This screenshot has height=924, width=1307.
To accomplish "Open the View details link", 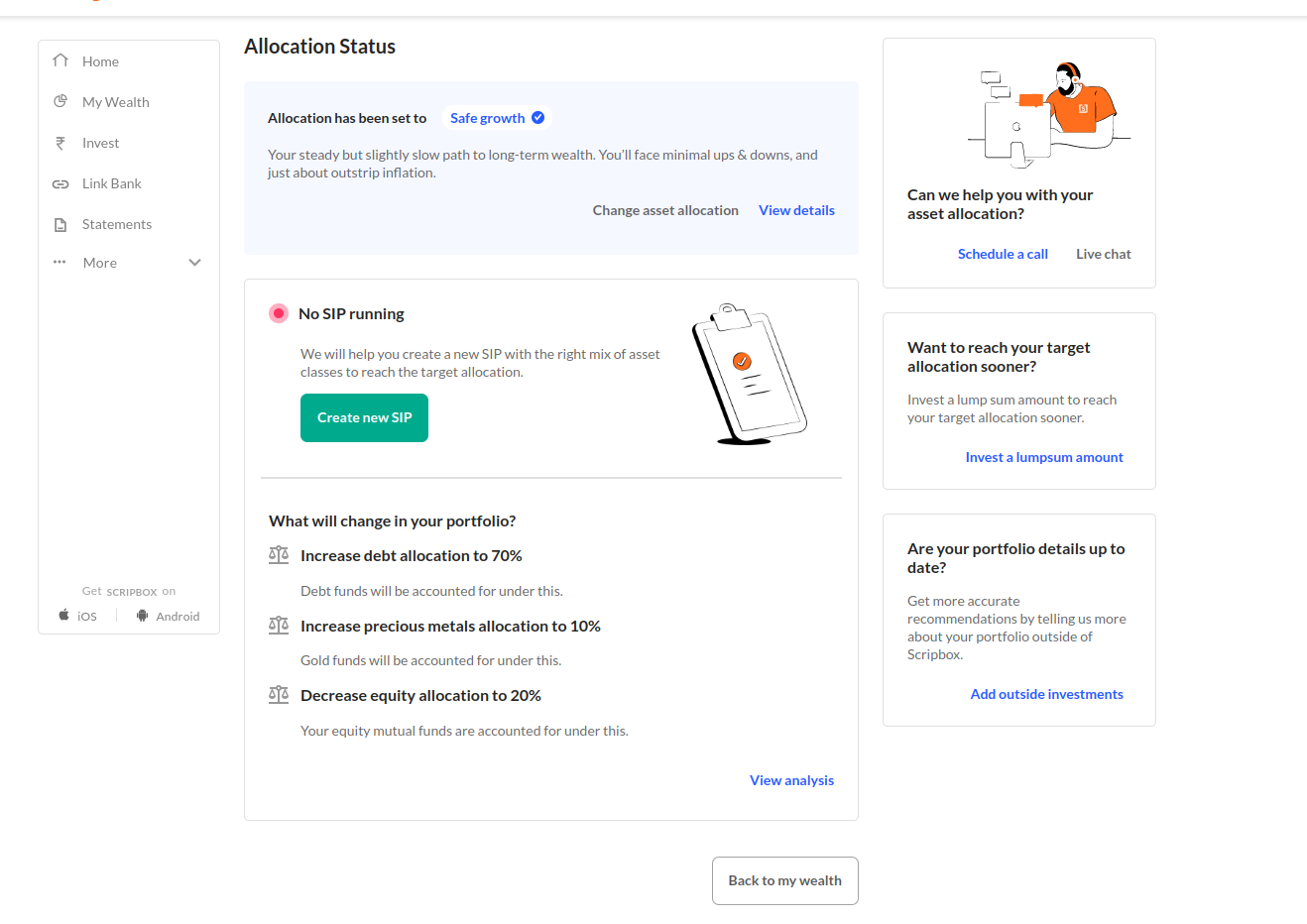I will 796,210.
